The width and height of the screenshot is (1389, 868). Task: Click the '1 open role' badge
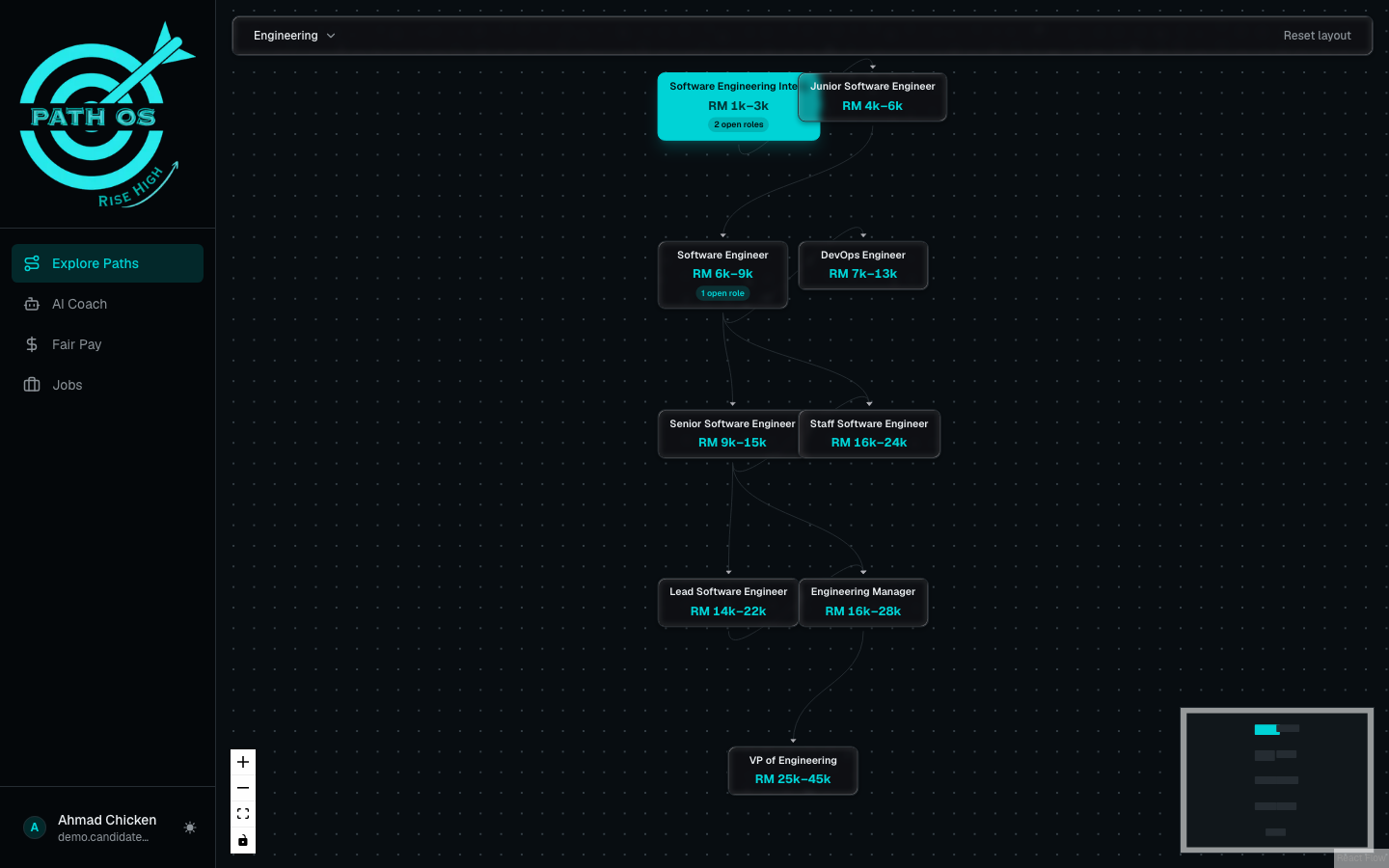point(722,293)
